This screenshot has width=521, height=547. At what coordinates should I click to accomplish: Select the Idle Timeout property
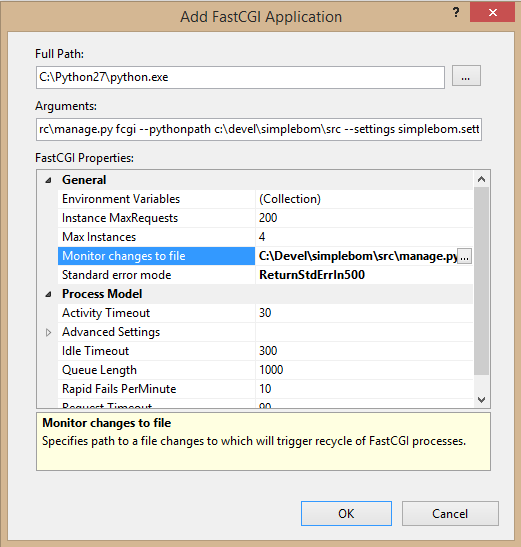click(156, 351)
